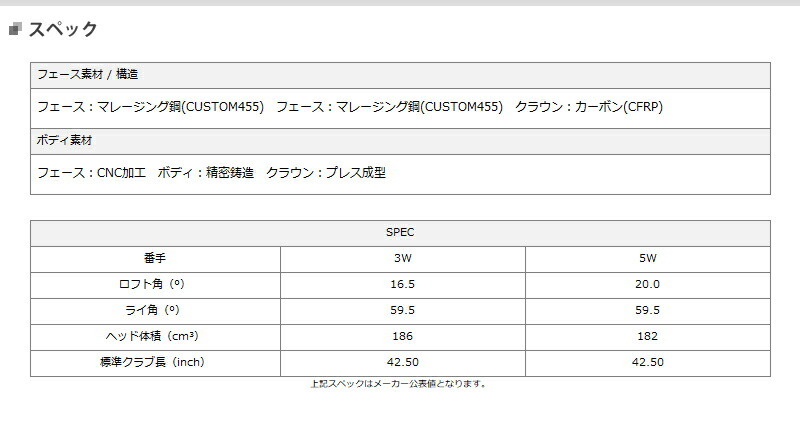Click the 5W column header cell
The width and height of the screenshot is (800, 440).
648,259
